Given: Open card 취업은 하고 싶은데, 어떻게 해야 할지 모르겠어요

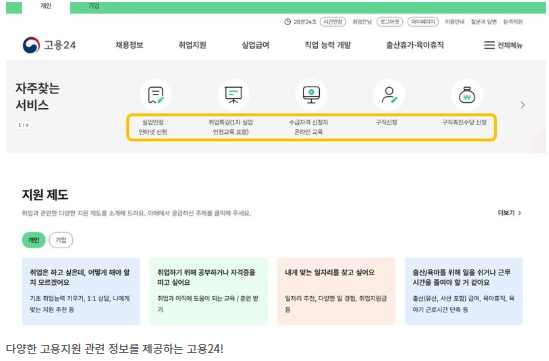Looking at the screenshot, I should coord(81,291).
